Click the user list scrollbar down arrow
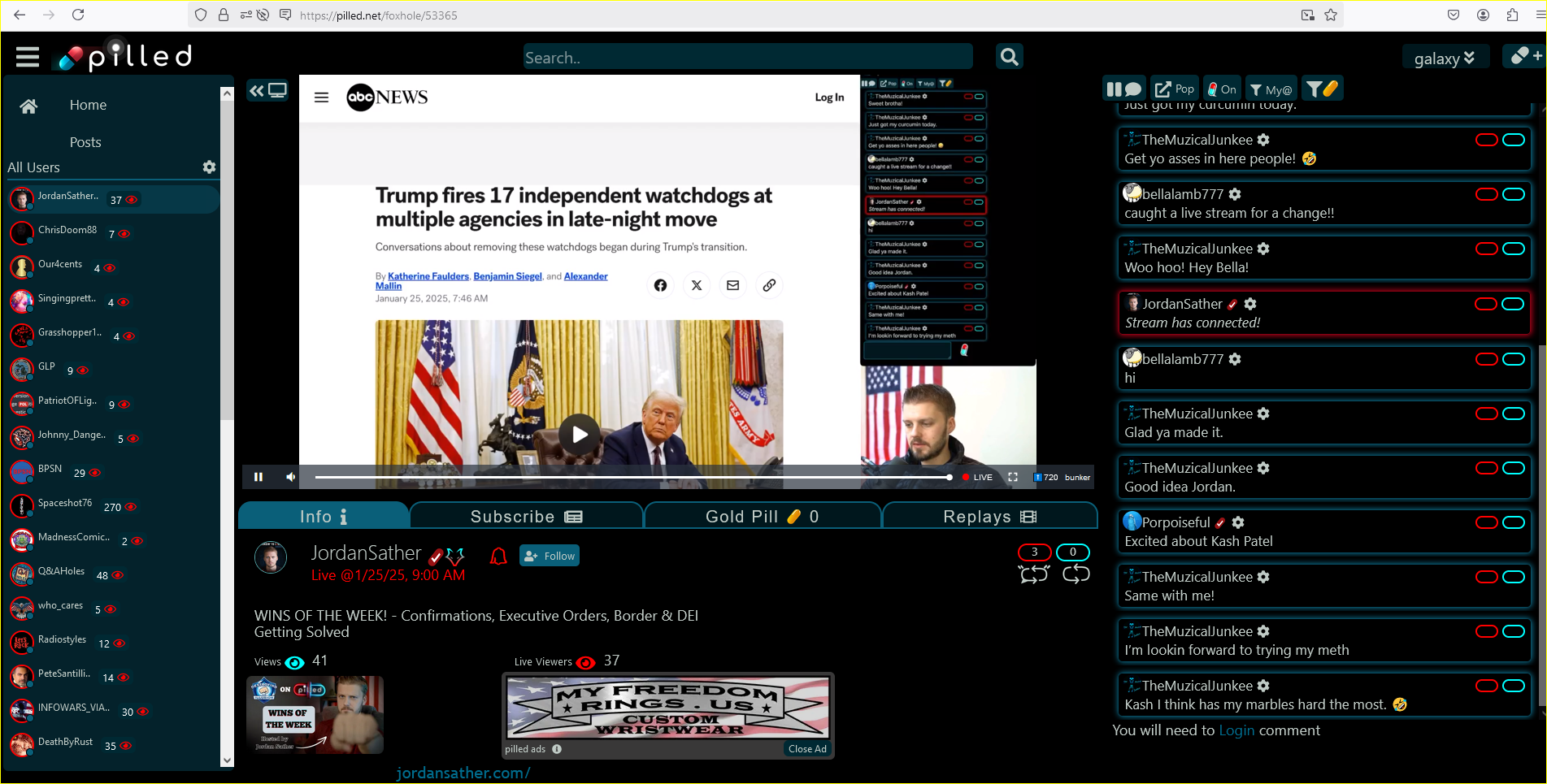Image resolution: width=1547 pixels, height=784 pixels. 227,760
